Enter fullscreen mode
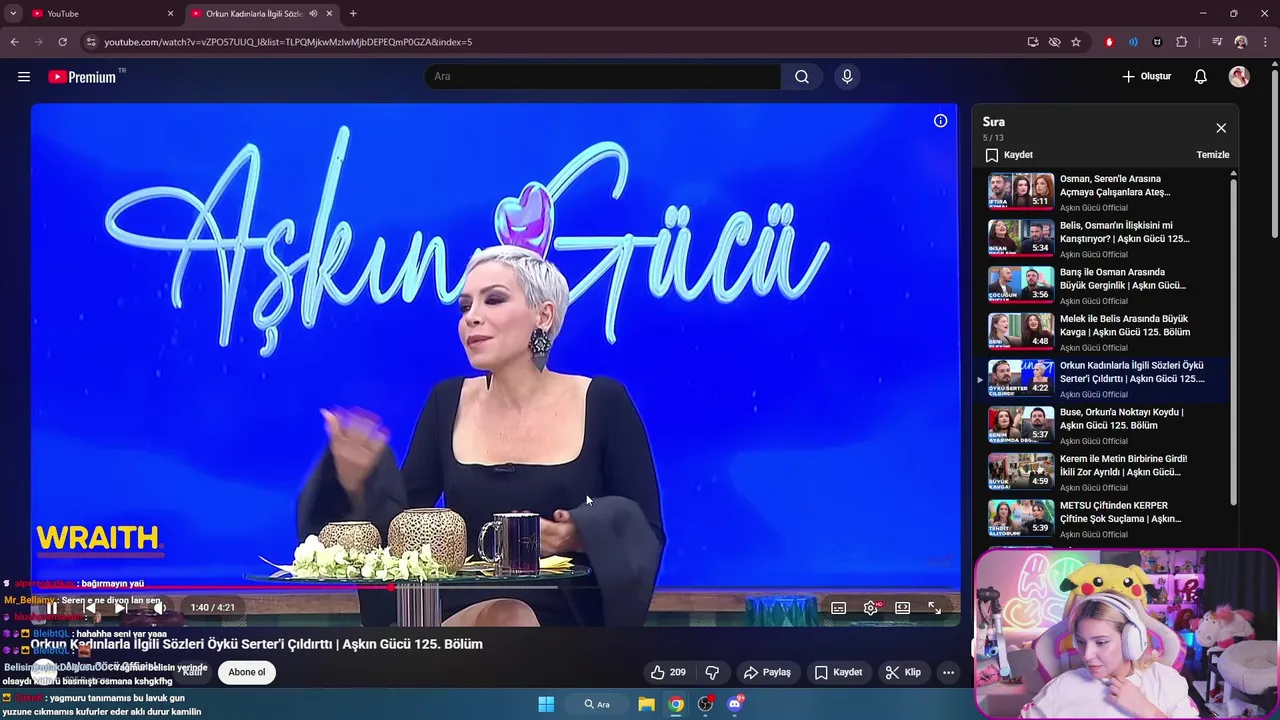 (934, 607)
